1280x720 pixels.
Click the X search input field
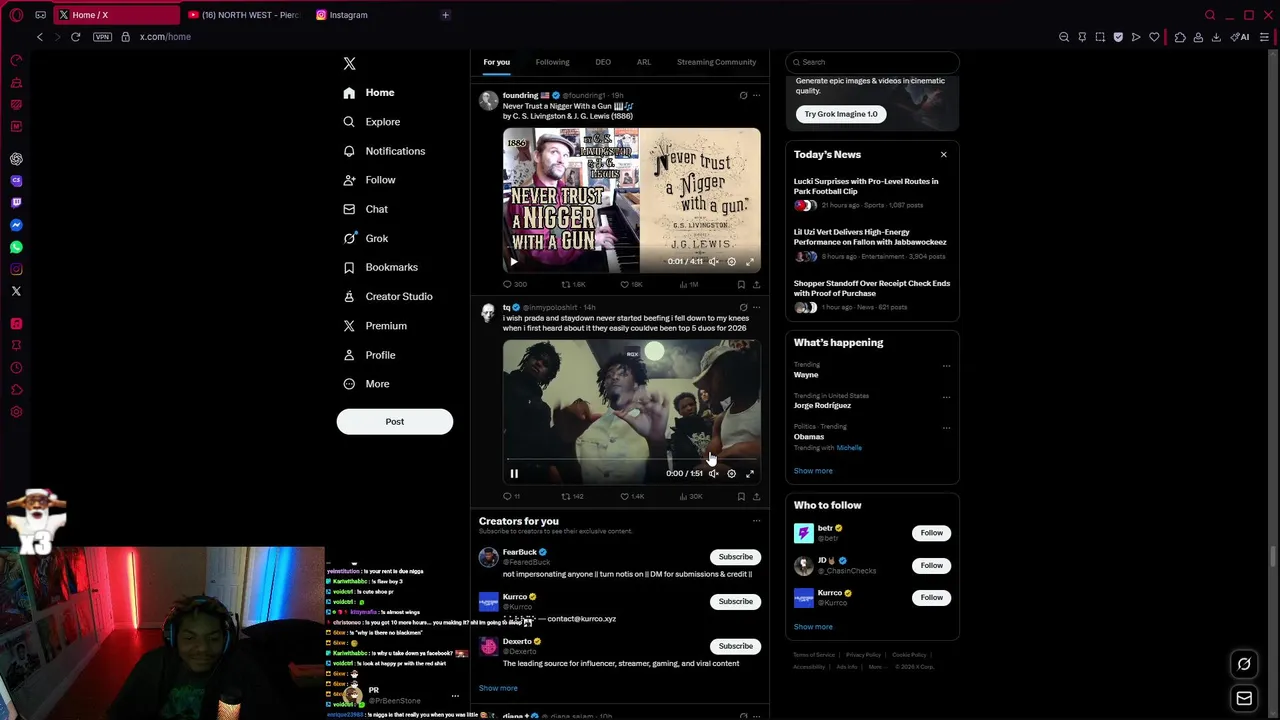872,62
